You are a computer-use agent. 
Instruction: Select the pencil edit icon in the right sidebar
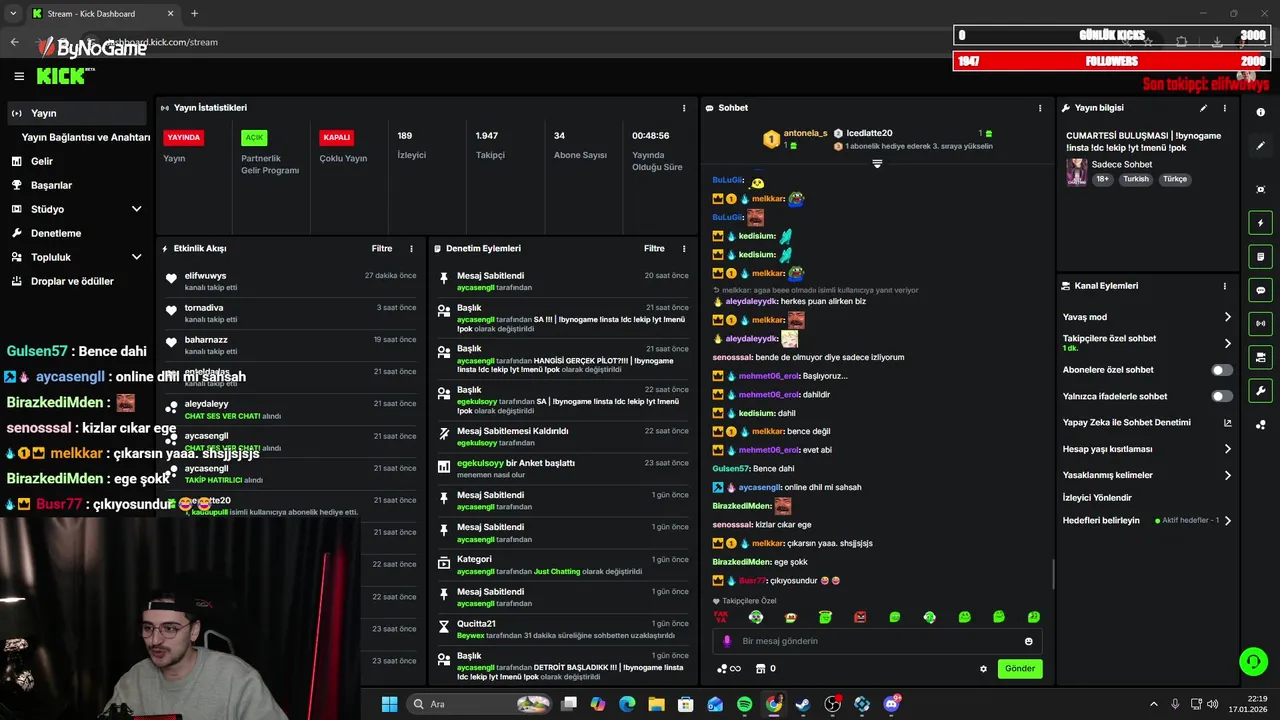pyautogui.click(x=1260, y=146)
